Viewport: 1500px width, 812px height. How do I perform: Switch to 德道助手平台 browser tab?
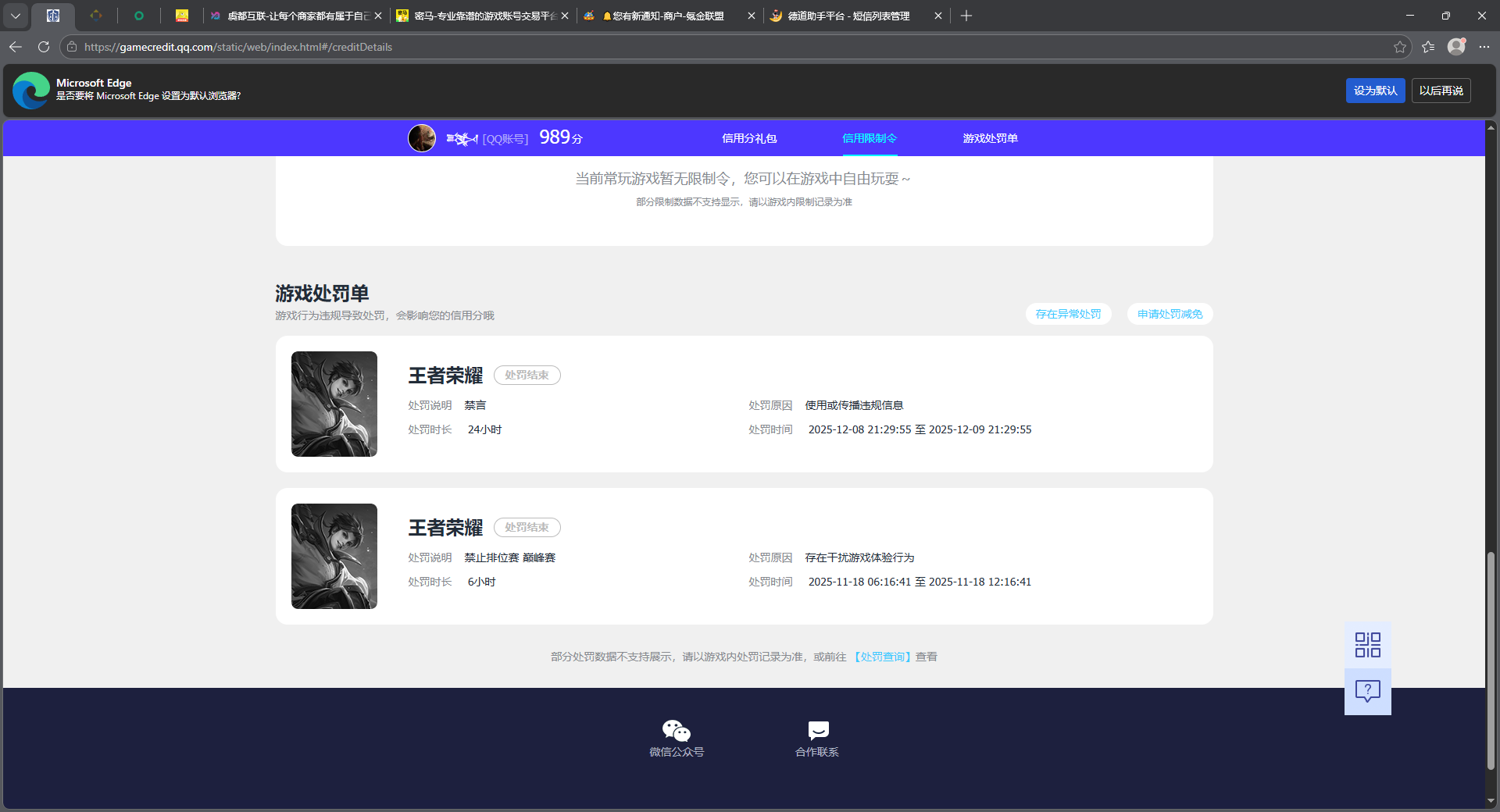click(x=848, y=16)
